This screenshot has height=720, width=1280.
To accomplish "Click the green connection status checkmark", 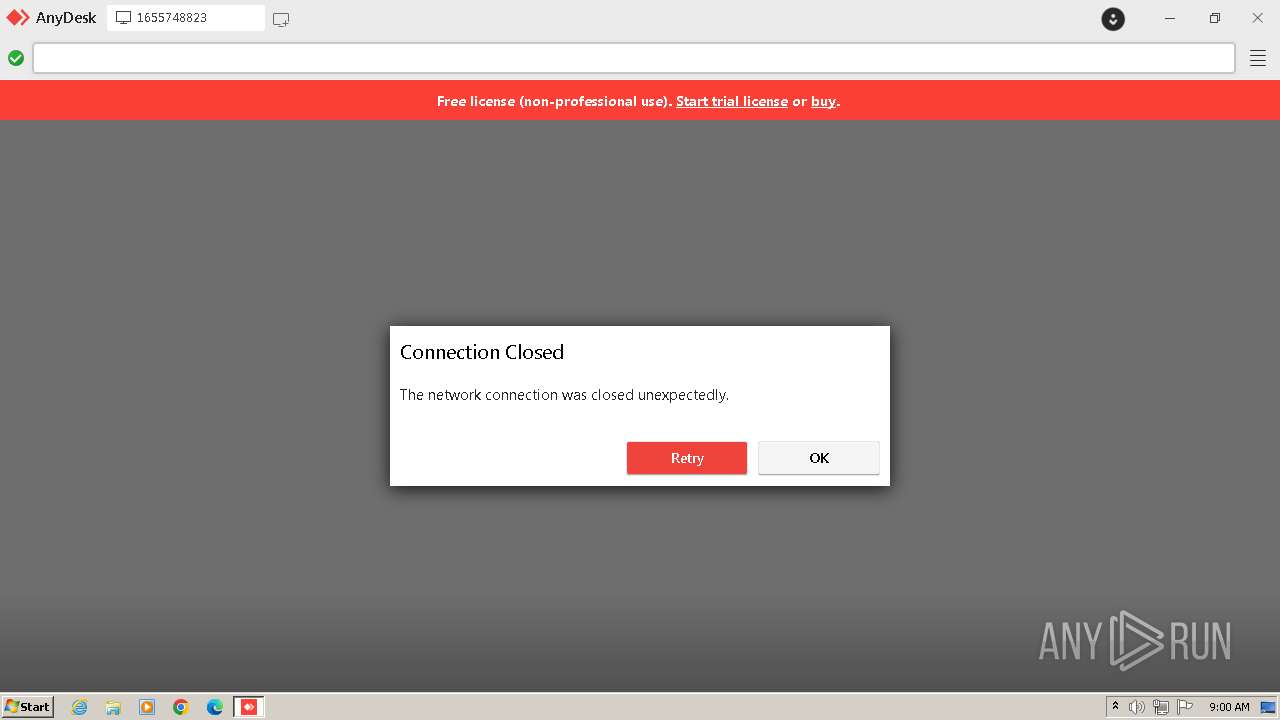I will 16,58.
